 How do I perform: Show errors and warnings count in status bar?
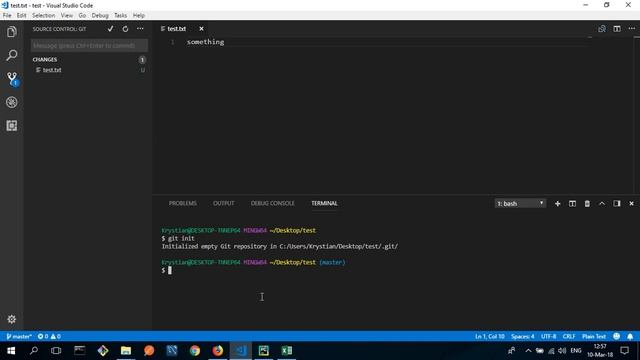[x=49, y=336]
